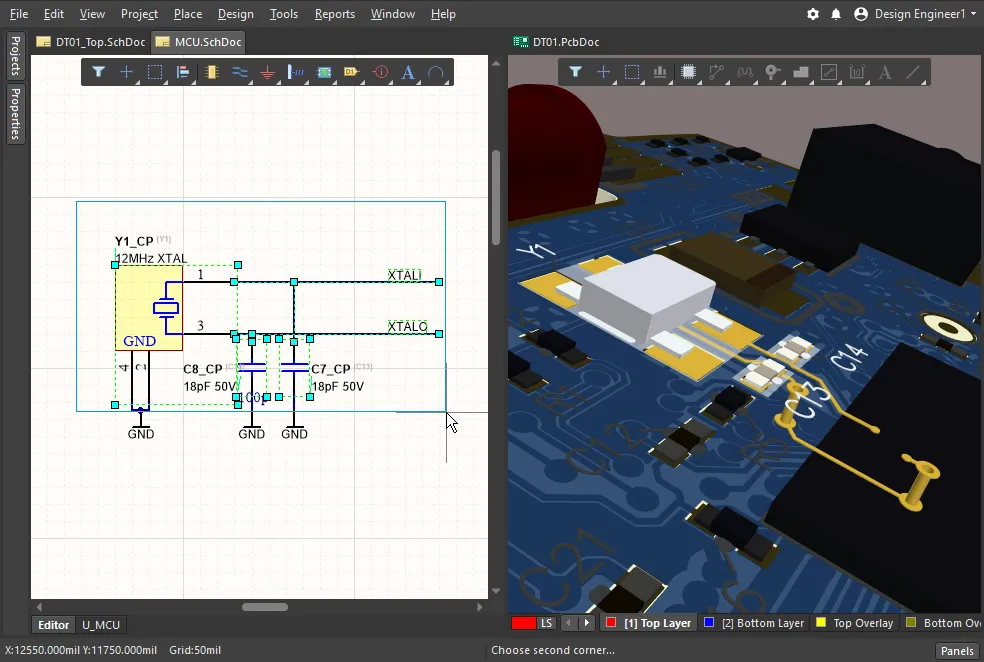Screen dimensions: 984x662
Task: Select the Place Sheet Symbol tool
Action: coord(324,72)
